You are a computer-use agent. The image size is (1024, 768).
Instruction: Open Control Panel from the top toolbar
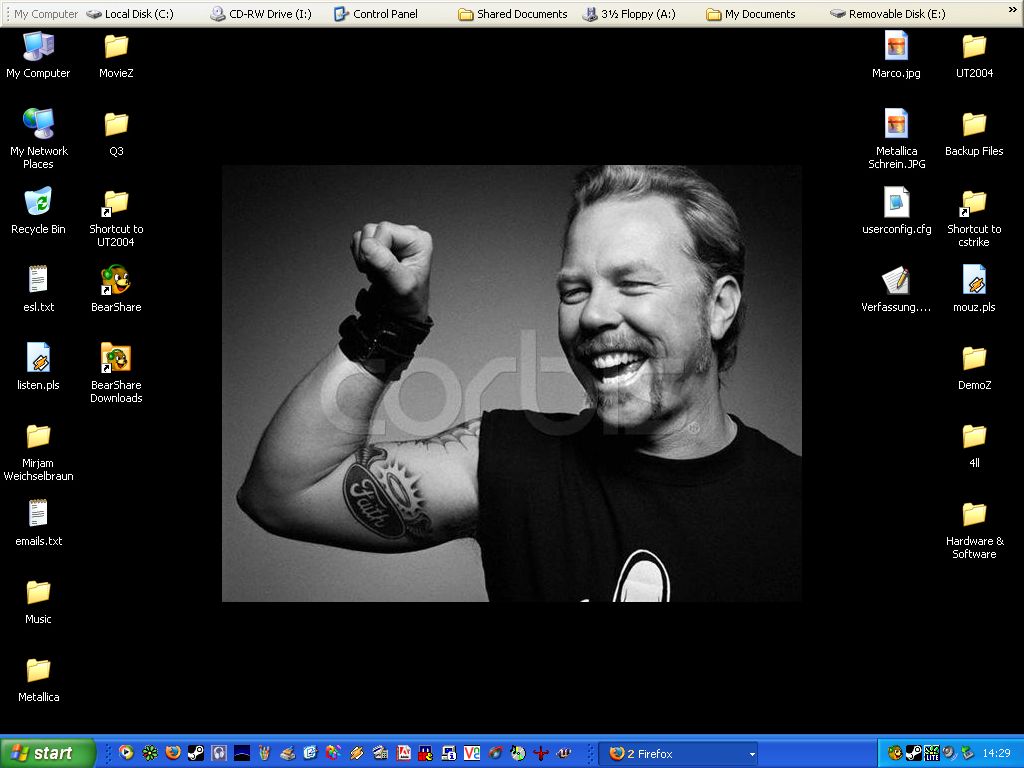376,14
